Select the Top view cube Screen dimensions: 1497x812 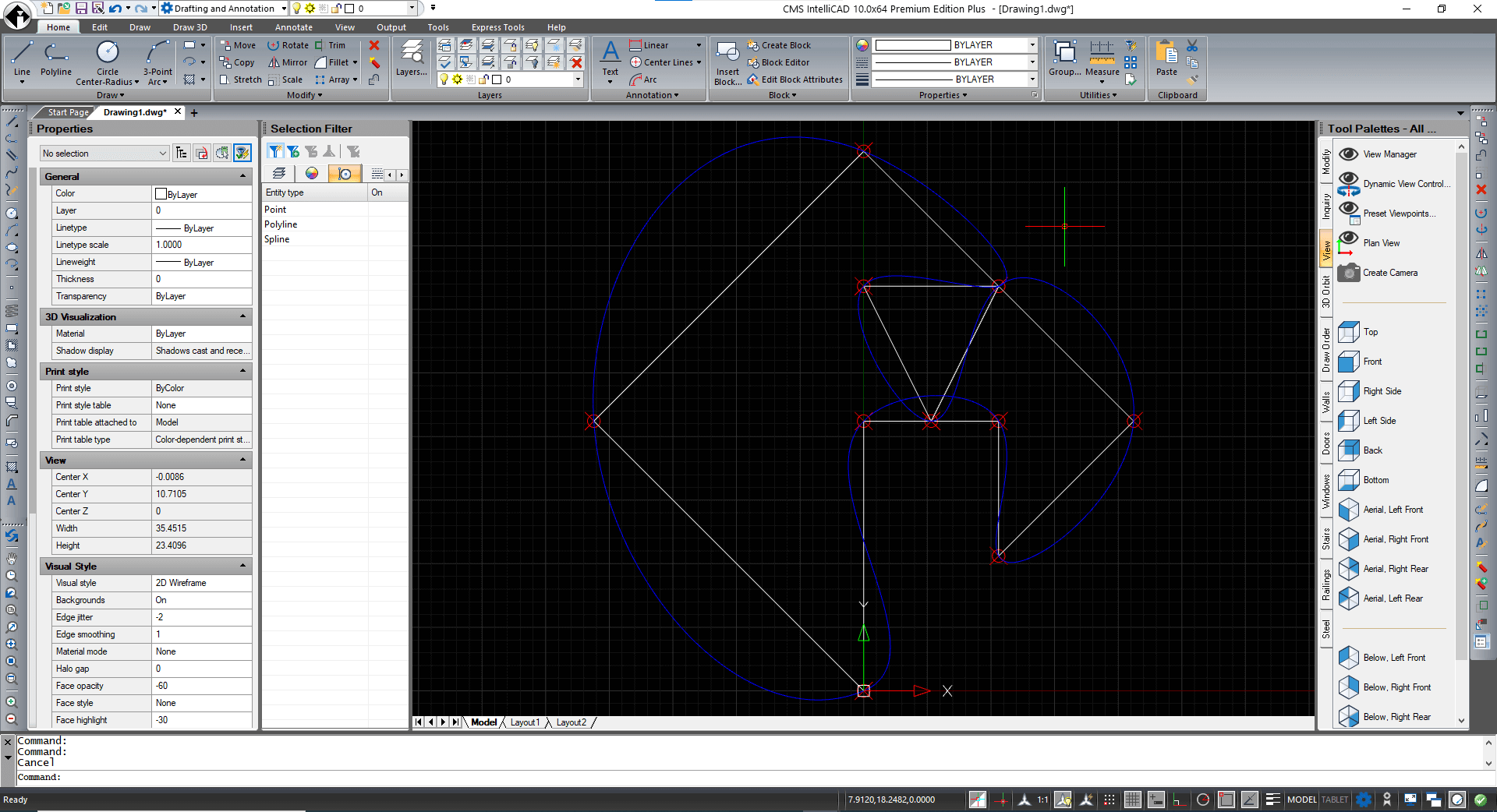point(1358,332)
